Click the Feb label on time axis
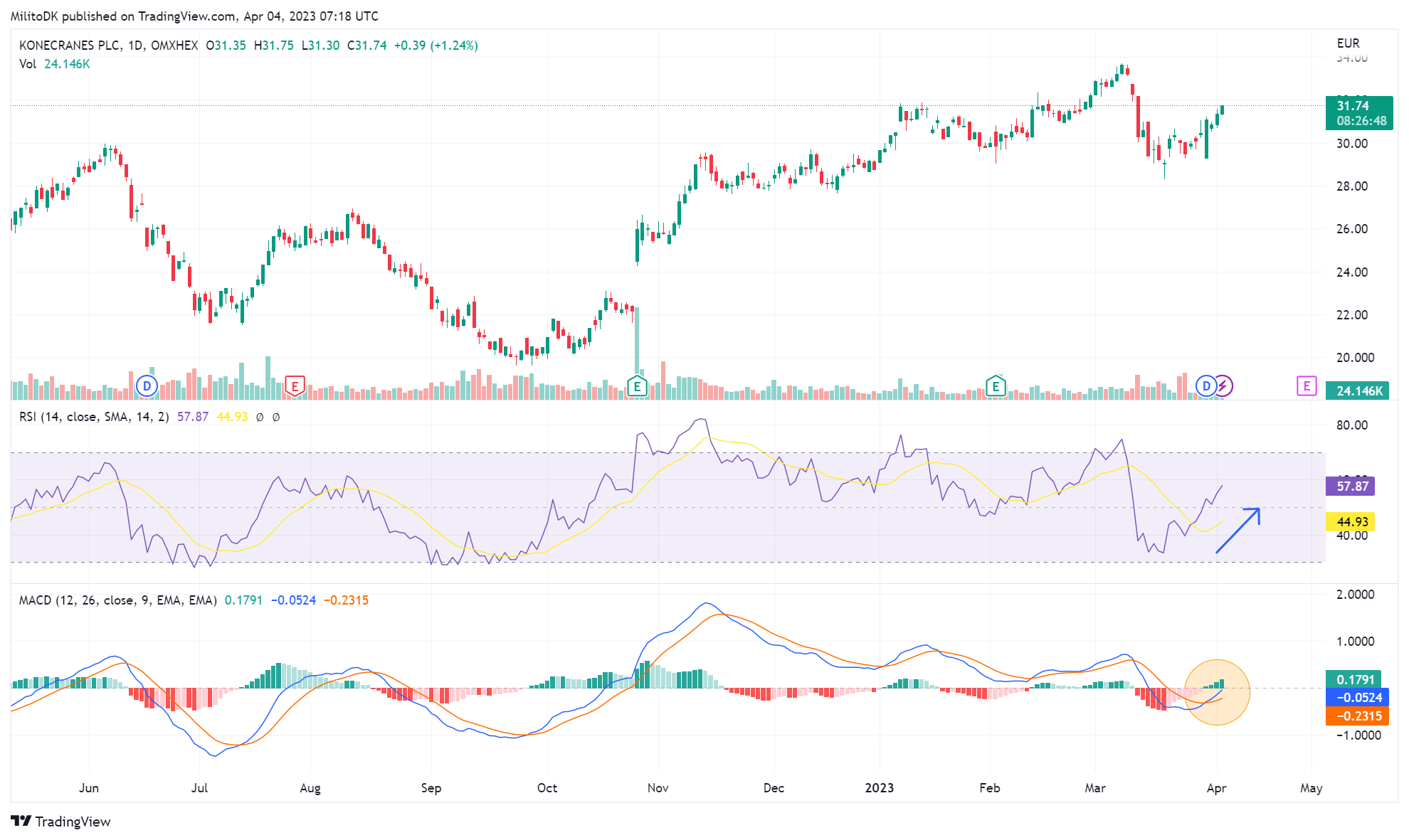 pos(990,788)
